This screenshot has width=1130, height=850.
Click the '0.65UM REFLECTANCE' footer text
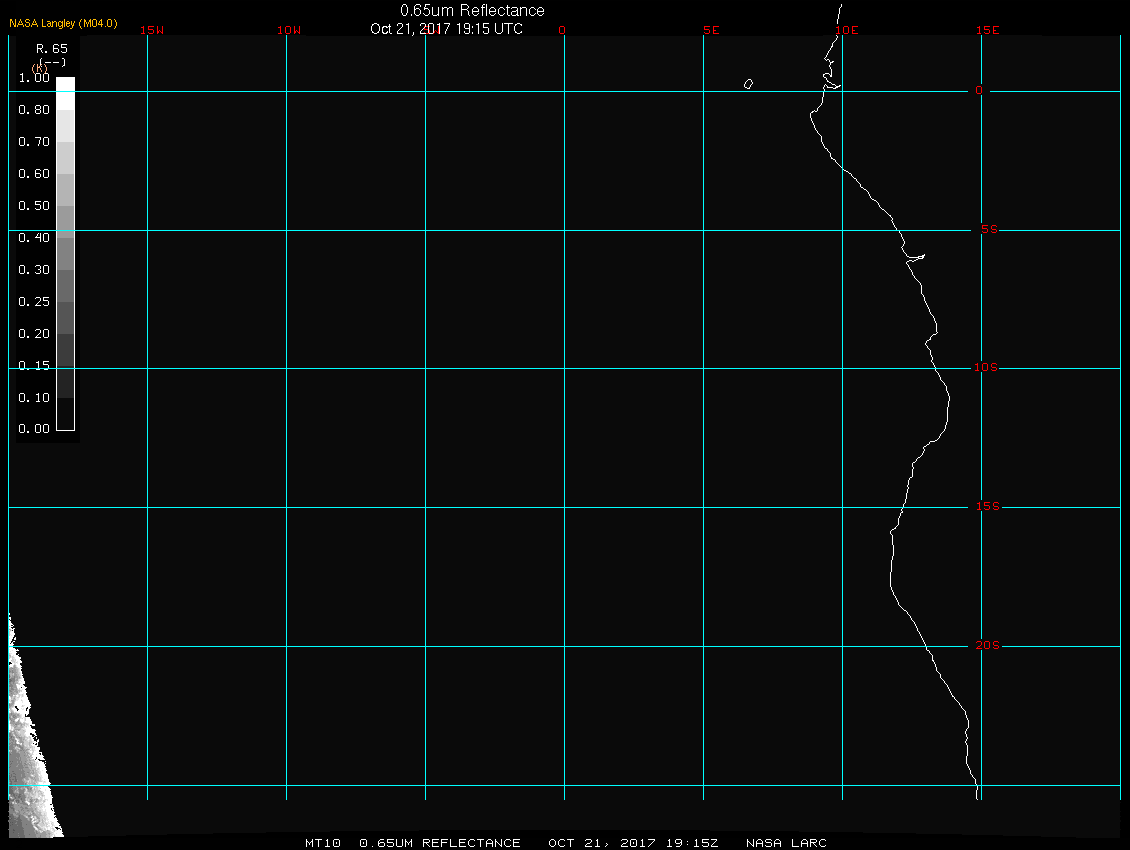[x=440, y=843]
